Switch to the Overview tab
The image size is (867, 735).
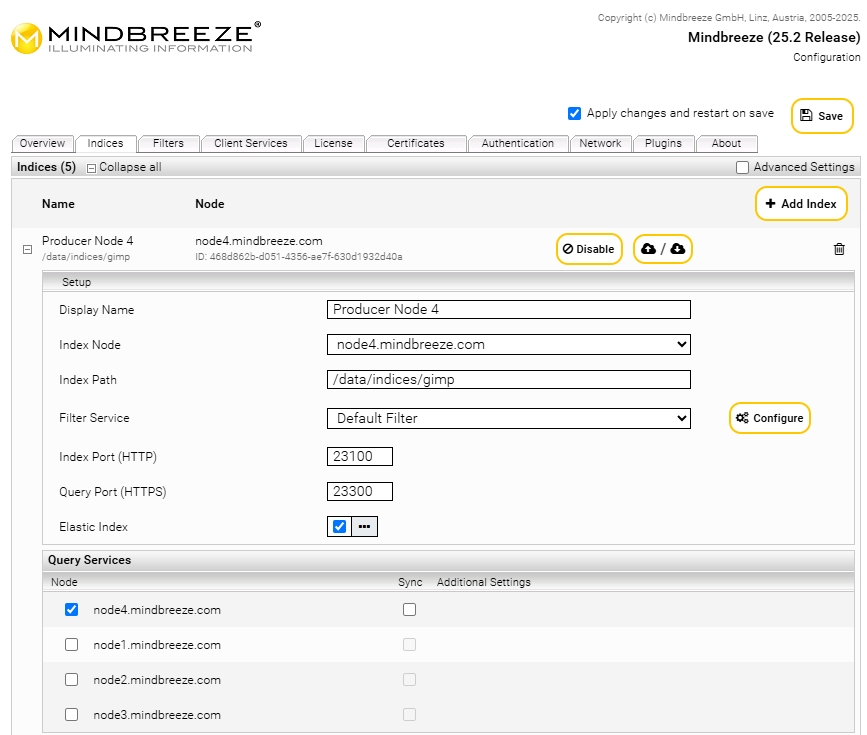coord(42,143)
